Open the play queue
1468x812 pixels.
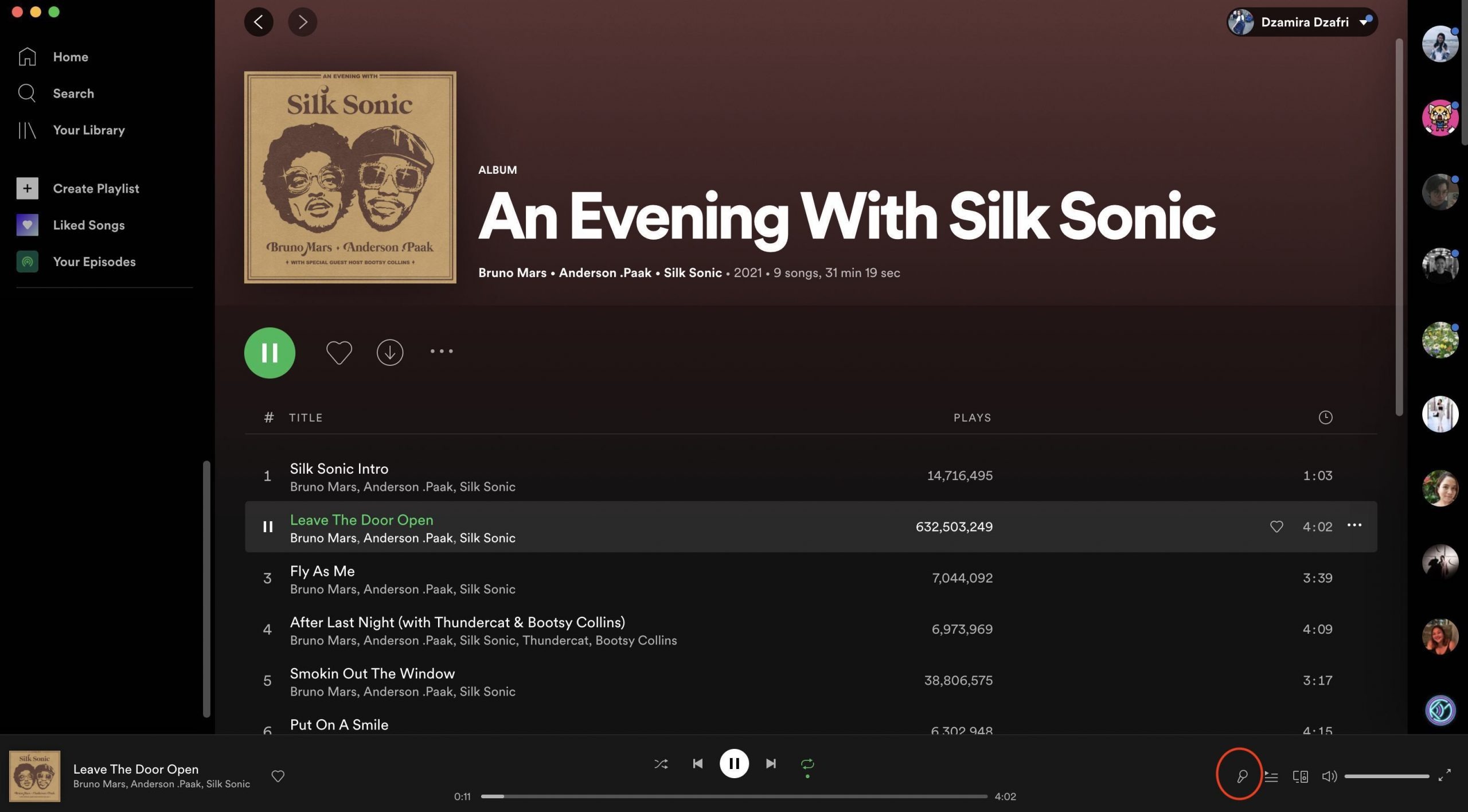1271,776
